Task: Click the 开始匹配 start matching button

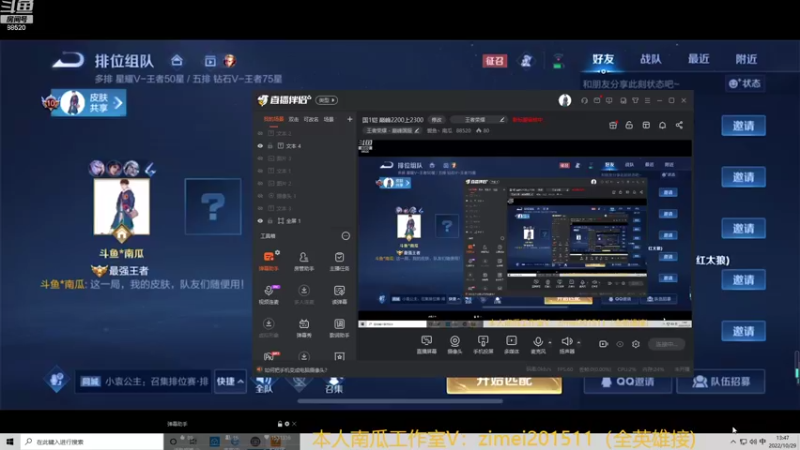Action: (504, 384)
